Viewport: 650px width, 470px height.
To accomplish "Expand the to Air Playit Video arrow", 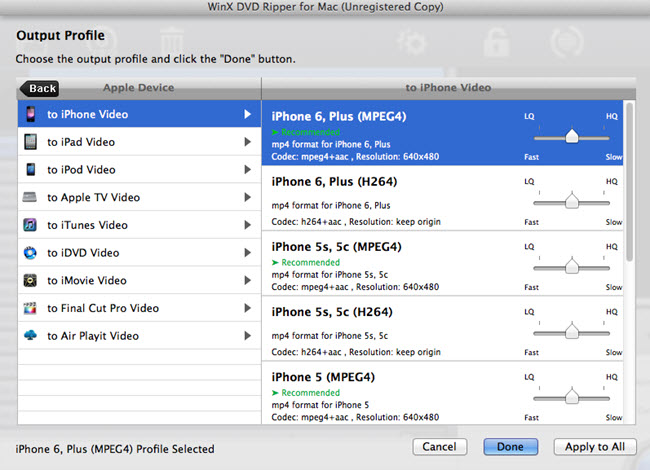I will (247, 336).
